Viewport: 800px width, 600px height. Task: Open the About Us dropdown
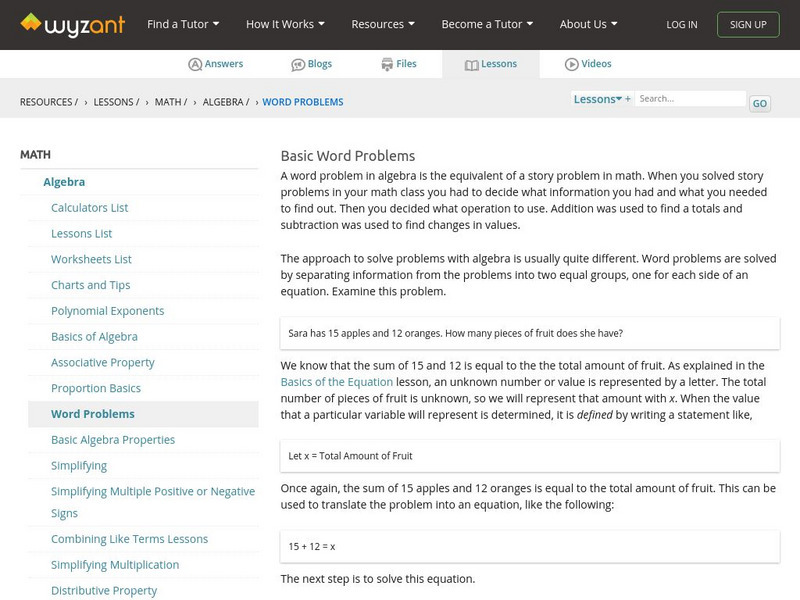tap(588, 24)
